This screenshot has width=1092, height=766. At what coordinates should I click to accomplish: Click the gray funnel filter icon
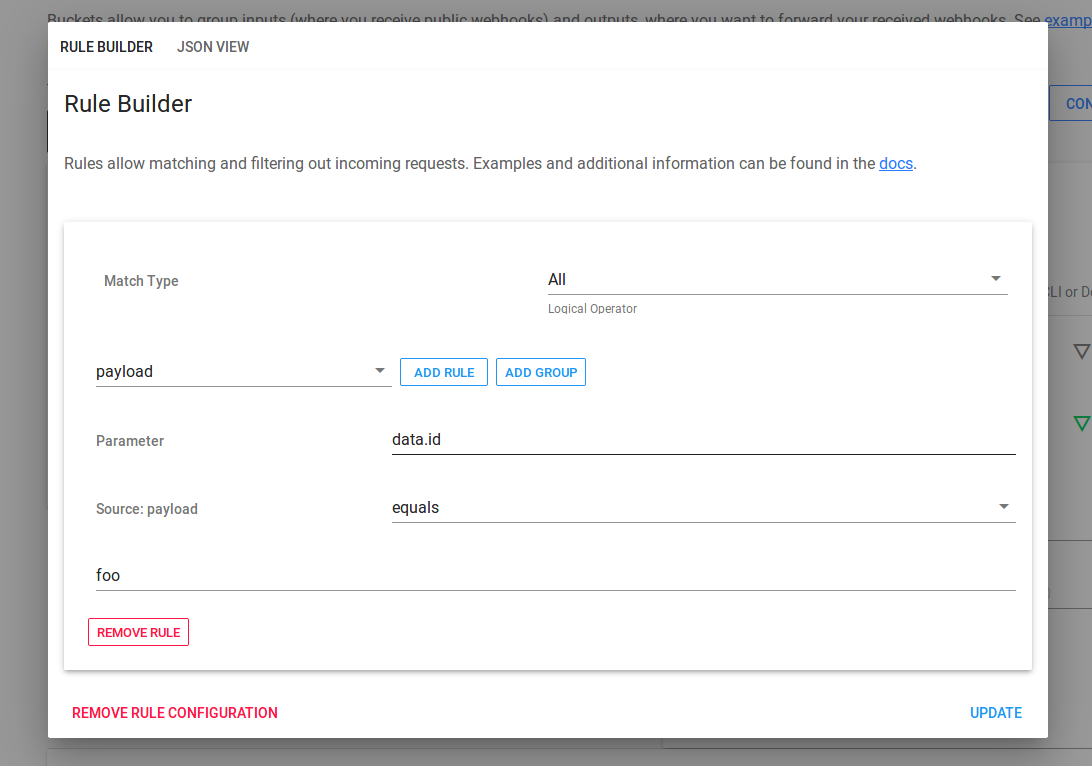(x=1080, y=351)
